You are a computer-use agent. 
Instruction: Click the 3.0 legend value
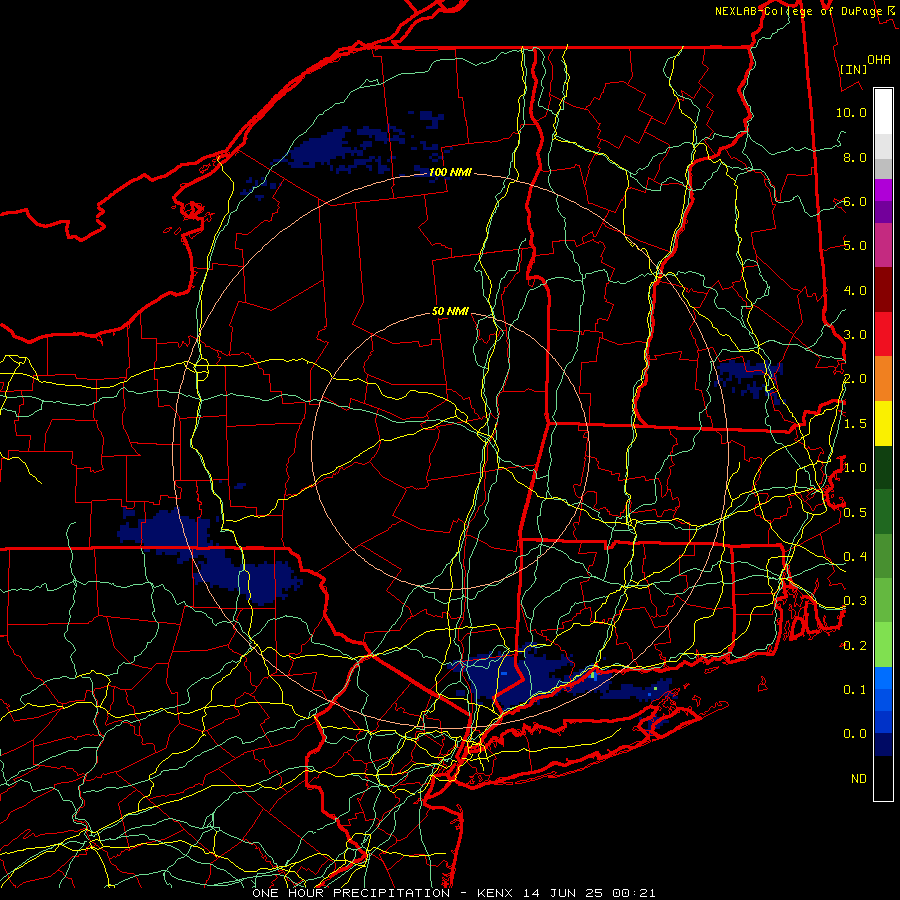pyautogui.click(x=855, y=335)
